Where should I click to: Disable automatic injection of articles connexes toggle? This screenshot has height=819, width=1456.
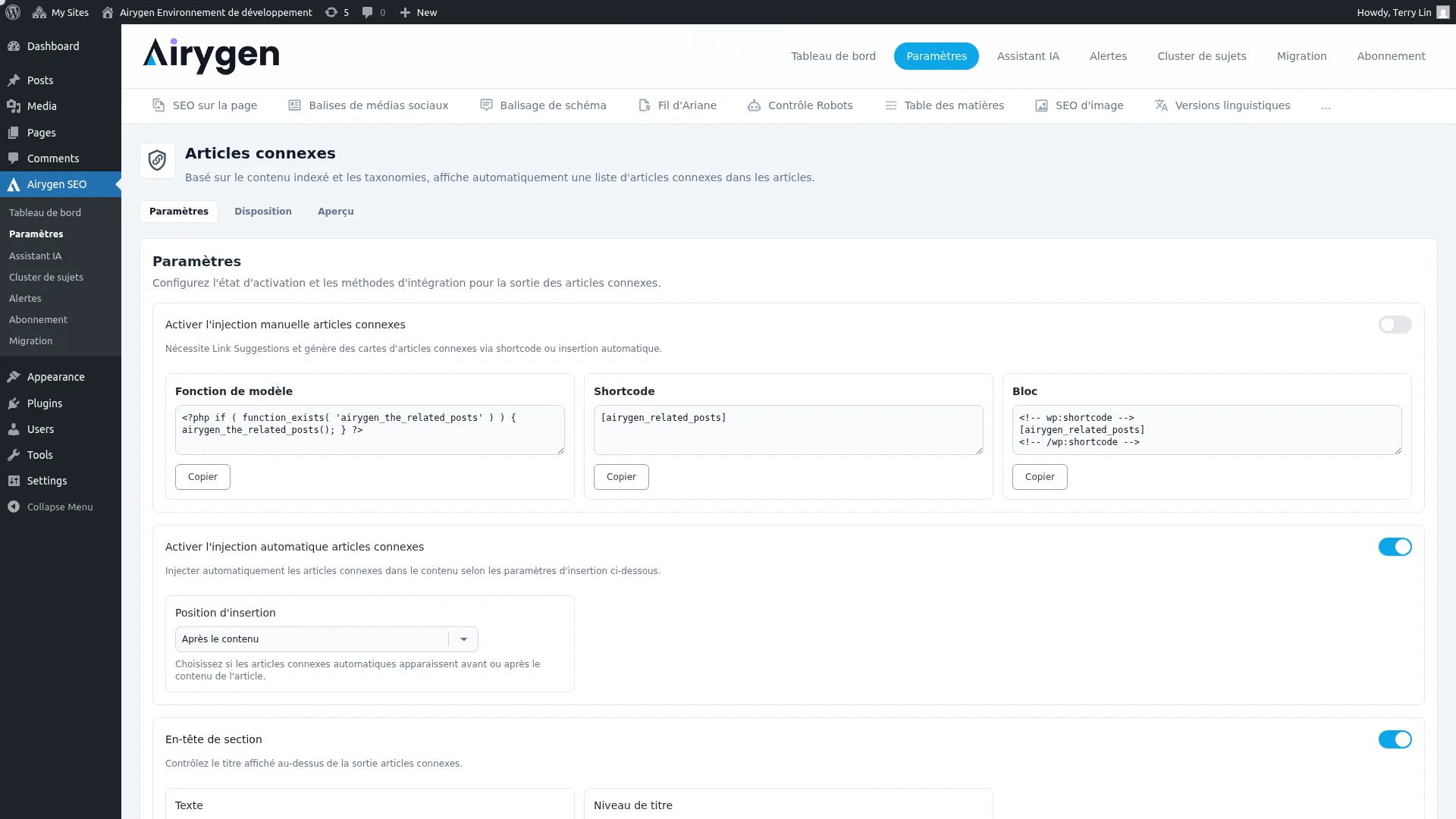point(1395,547)
